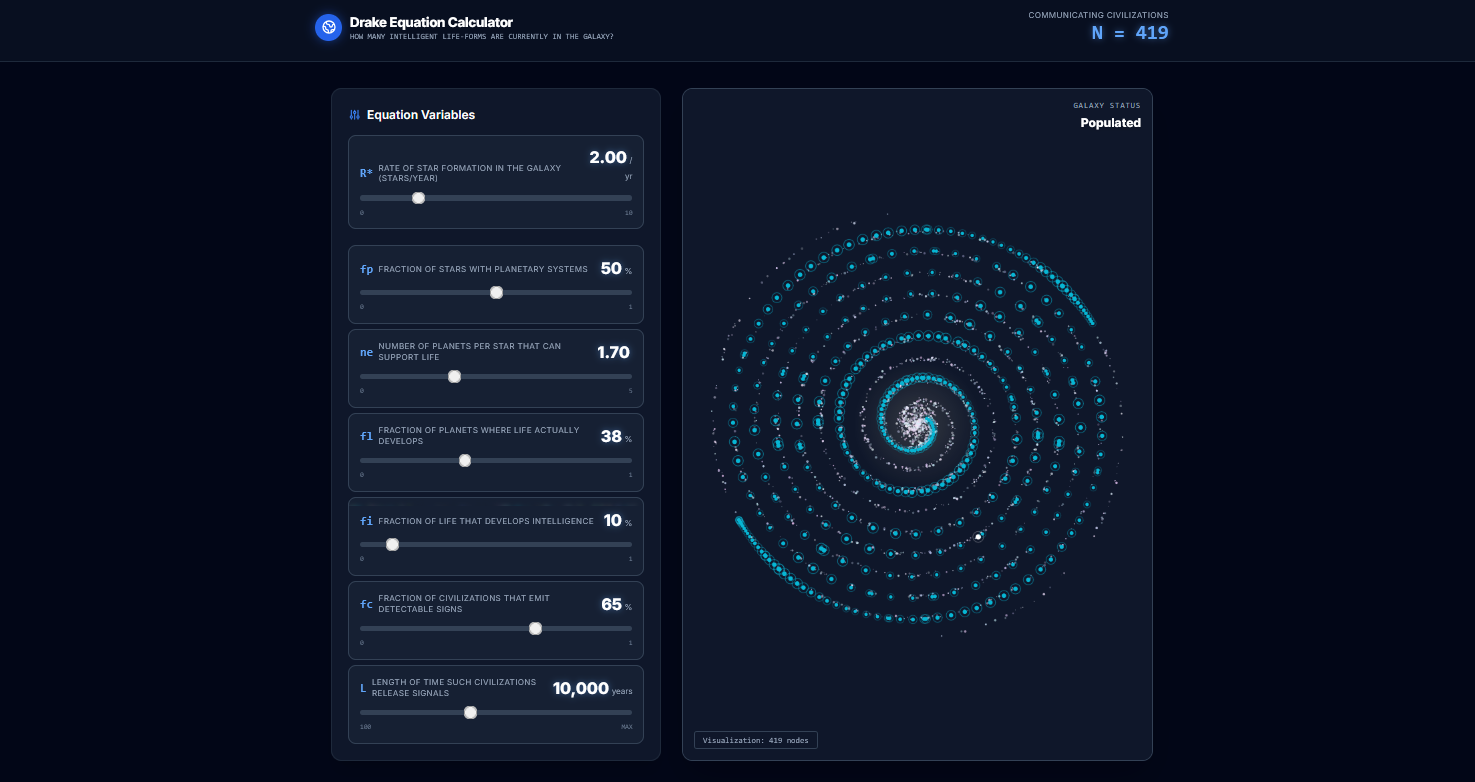Viewport: 1475px width, 782px height.
Task: Click the Drake Equation Calculator title
Action: [x=431, y=22]
